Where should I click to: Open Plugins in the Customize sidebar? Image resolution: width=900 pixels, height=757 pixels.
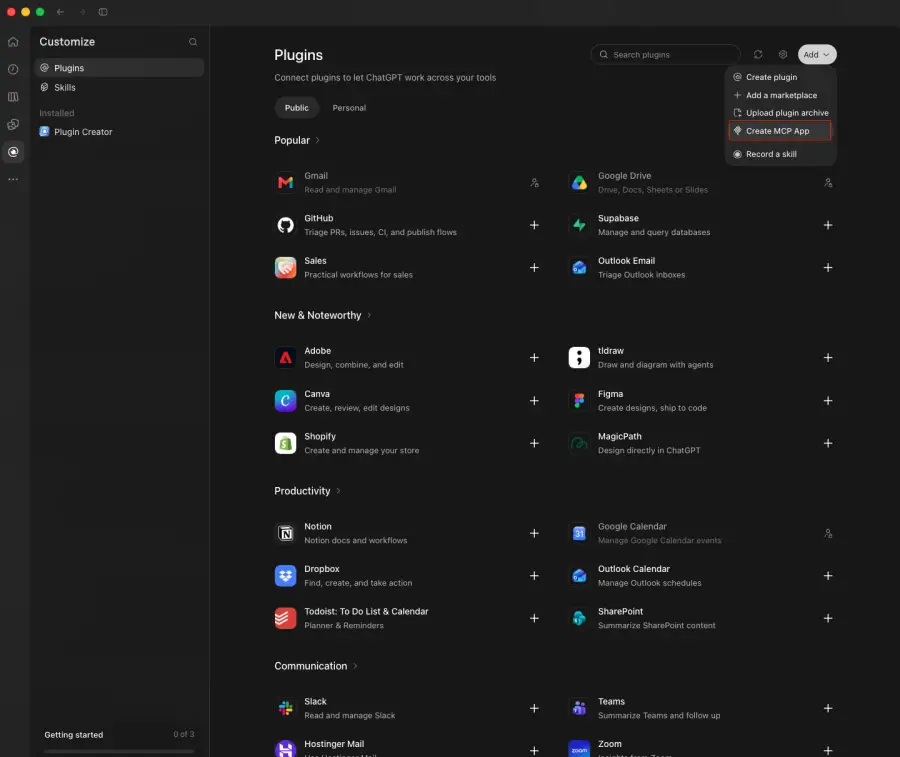point(119,68)
